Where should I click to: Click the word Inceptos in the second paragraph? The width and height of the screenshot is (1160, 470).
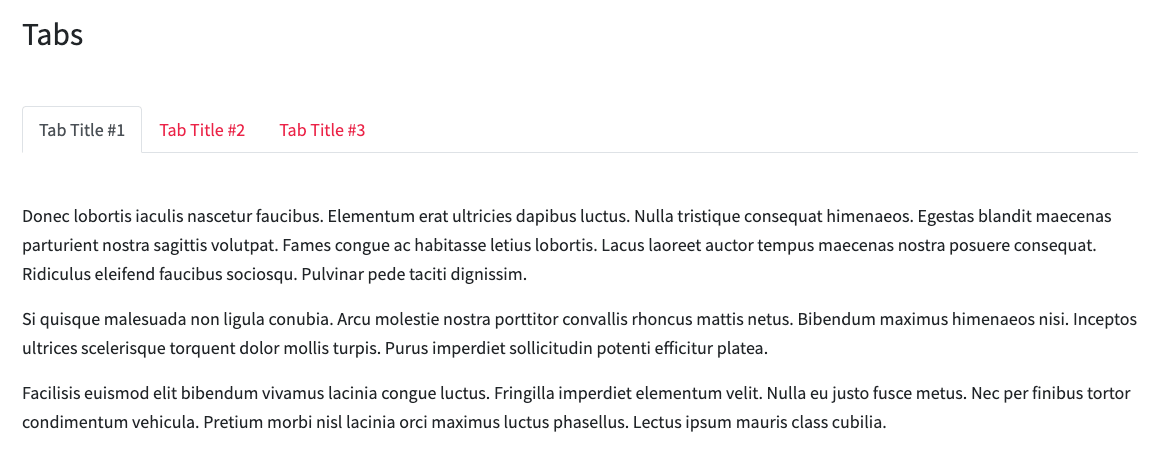[1105, 320]
